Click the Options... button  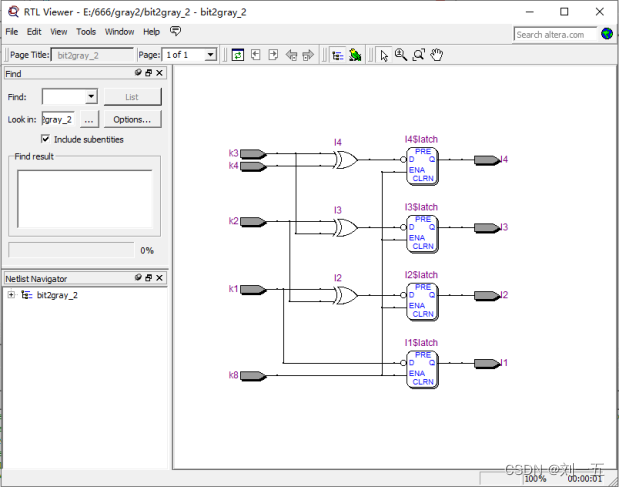pyautogui.click(x=132, y=119)
